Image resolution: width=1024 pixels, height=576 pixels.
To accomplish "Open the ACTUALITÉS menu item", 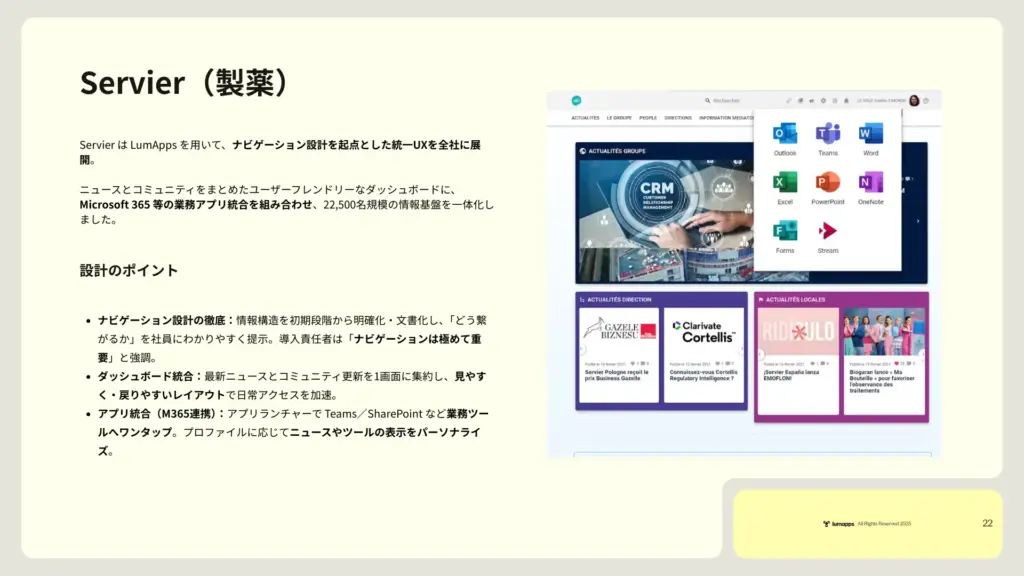I will tap(585, 118).
